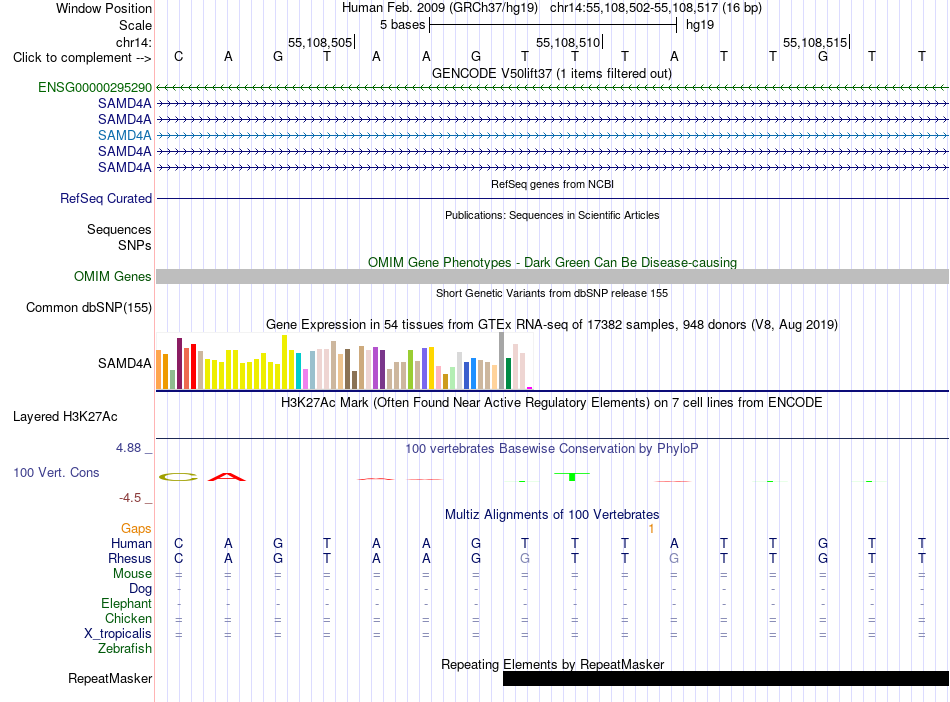Click the C base in the Human alignment row
950x702 pixels.
pos(178,543)
